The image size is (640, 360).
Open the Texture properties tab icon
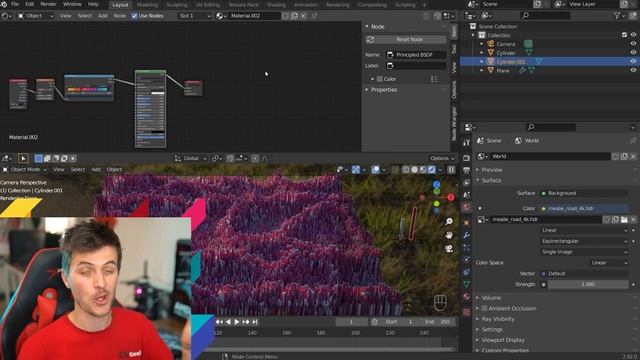click(x=467, y=312)
